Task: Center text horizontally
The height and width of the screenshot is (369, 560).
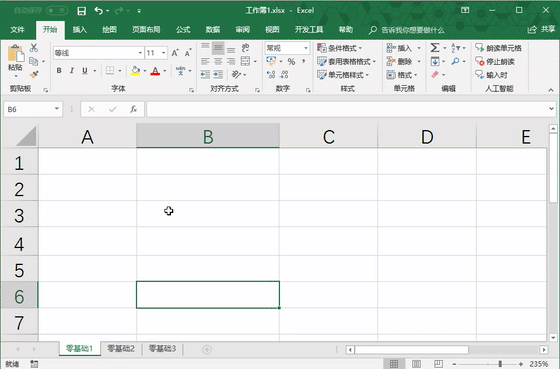Action: click(x=218, y=61)
